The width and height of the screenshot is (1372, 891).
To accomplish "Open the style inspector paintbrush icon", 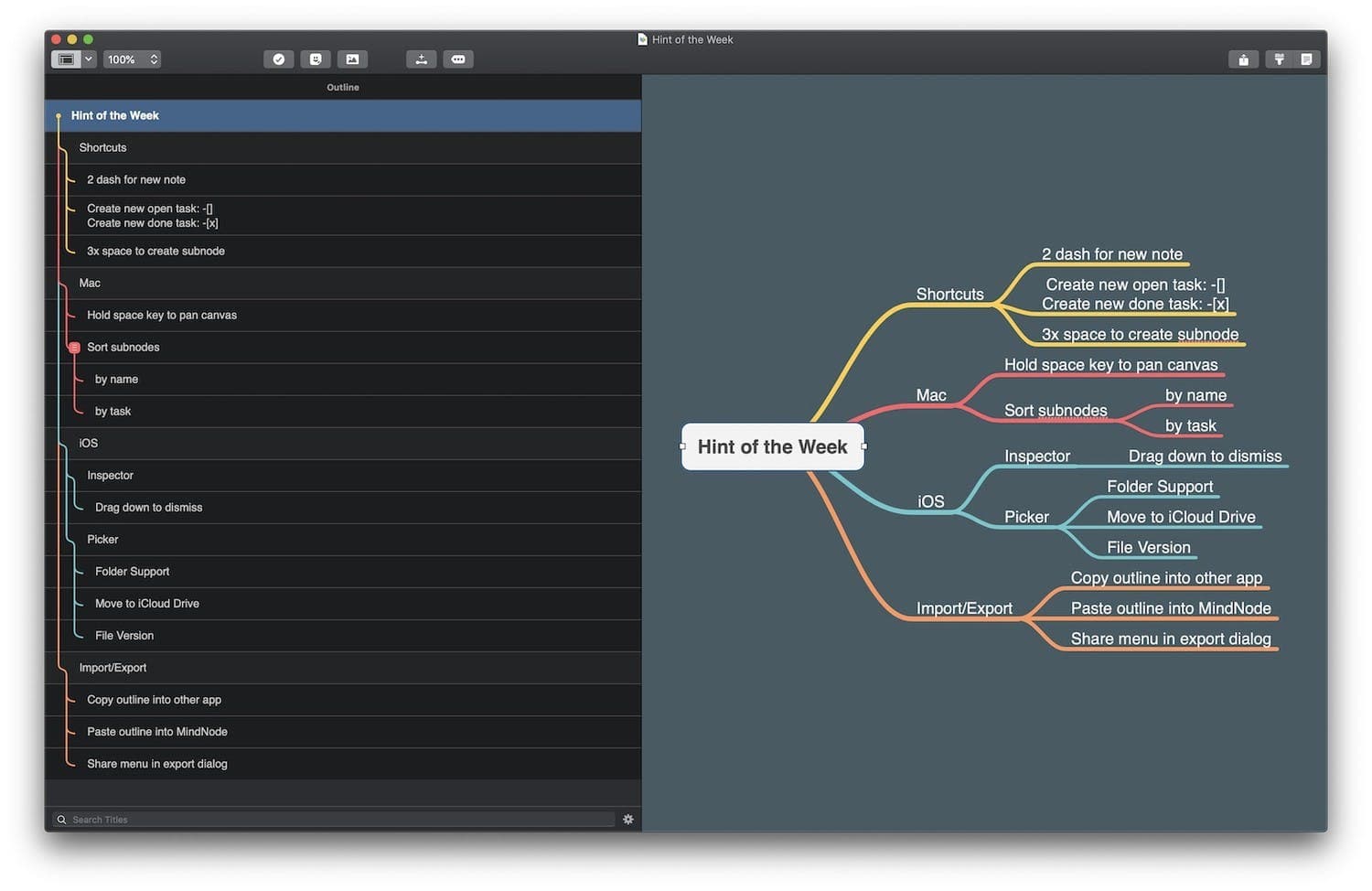I will point(1280,59).
